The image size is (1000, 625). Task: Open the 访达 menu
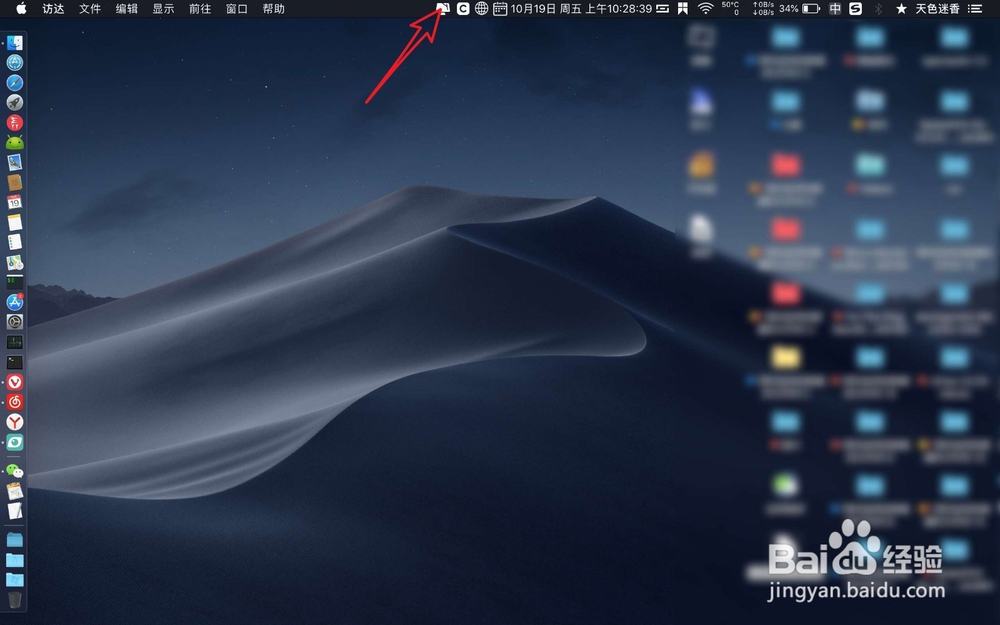pyautogui.click(x=54, y=8)
